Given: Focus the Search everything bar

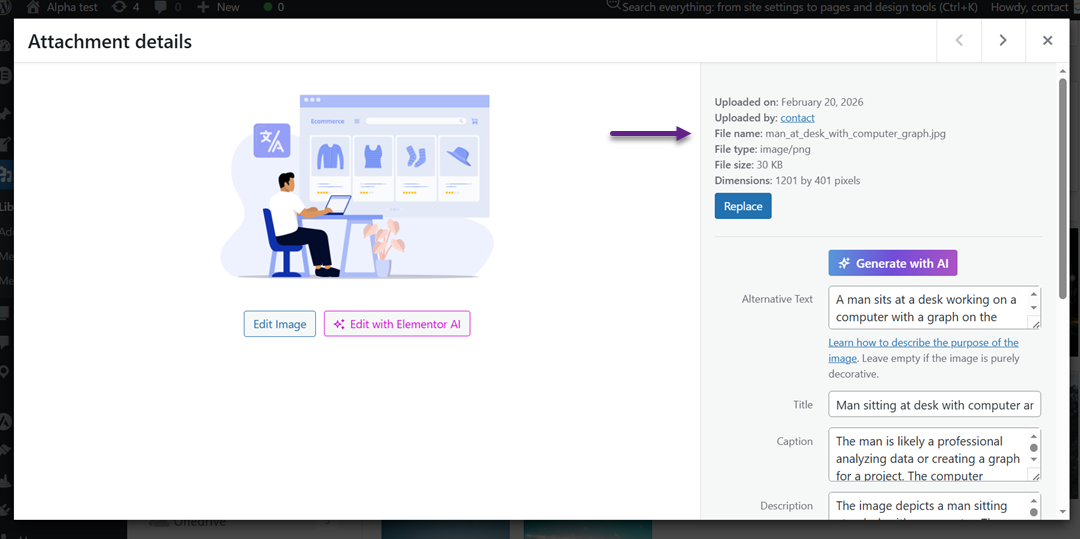Looking at the screenshot, I should coord(793,8).
